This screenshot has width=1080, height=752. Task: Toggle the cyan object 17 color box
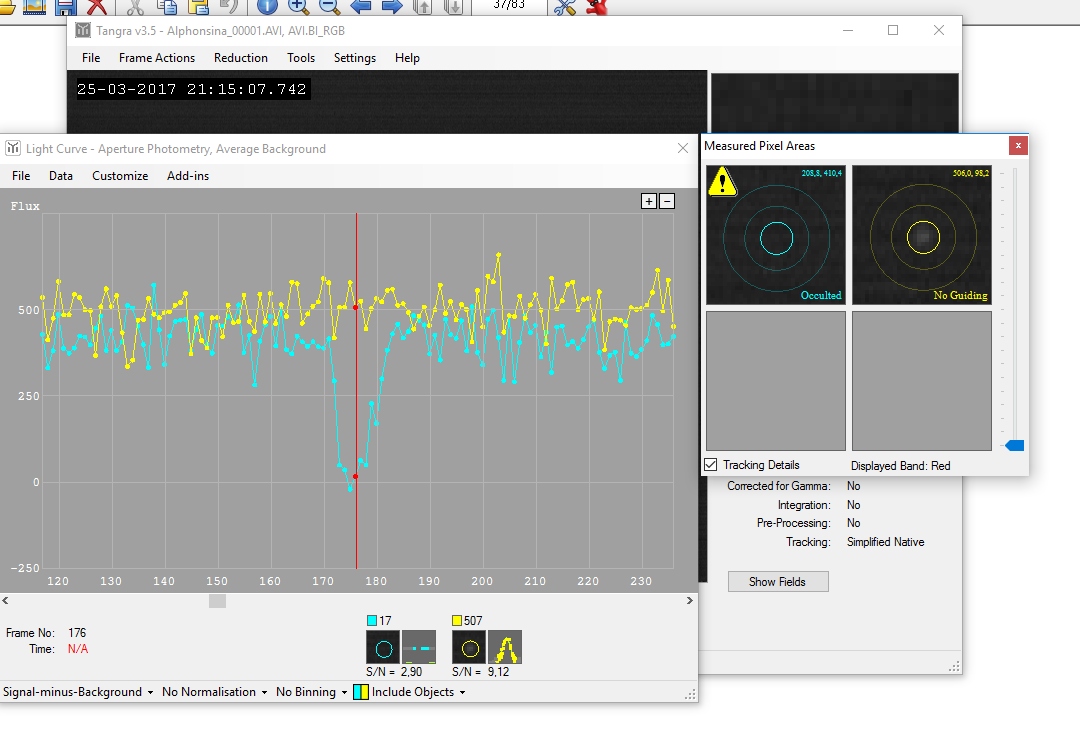[373, 621]
